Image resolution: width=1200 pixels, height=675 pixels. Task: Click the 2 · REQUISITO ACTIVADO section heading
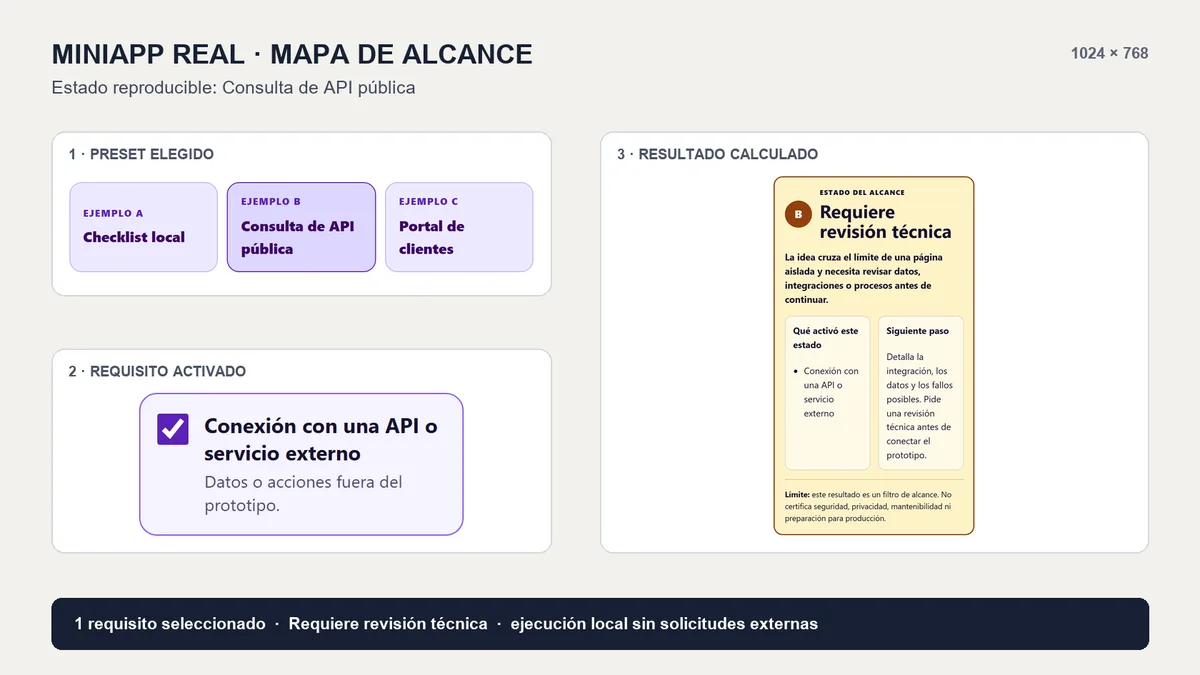(x=157, y=371)
